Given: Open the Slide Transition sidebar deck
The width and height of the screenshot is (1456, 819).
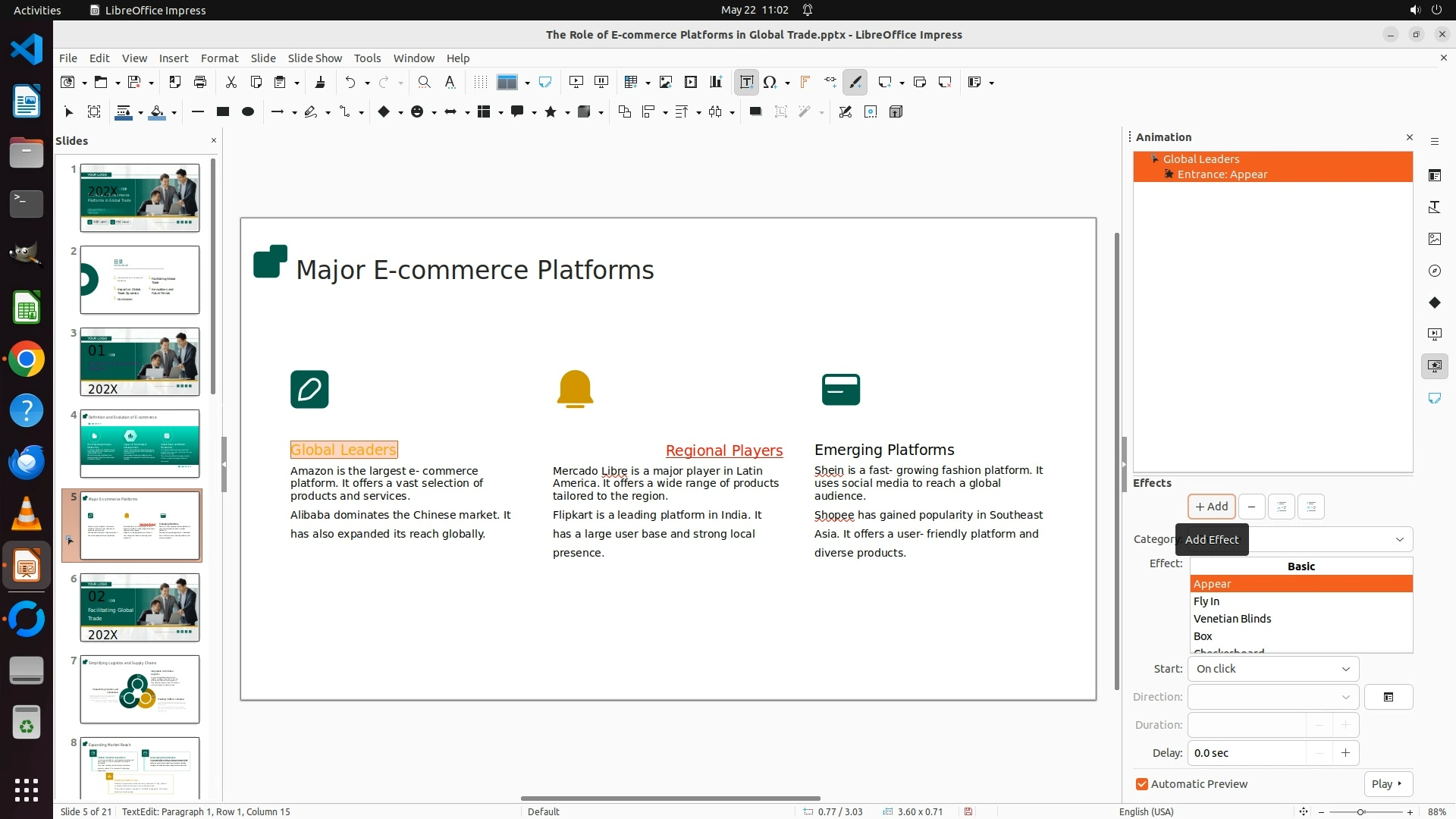Looking at the screenshot, I should point(1434,334).
